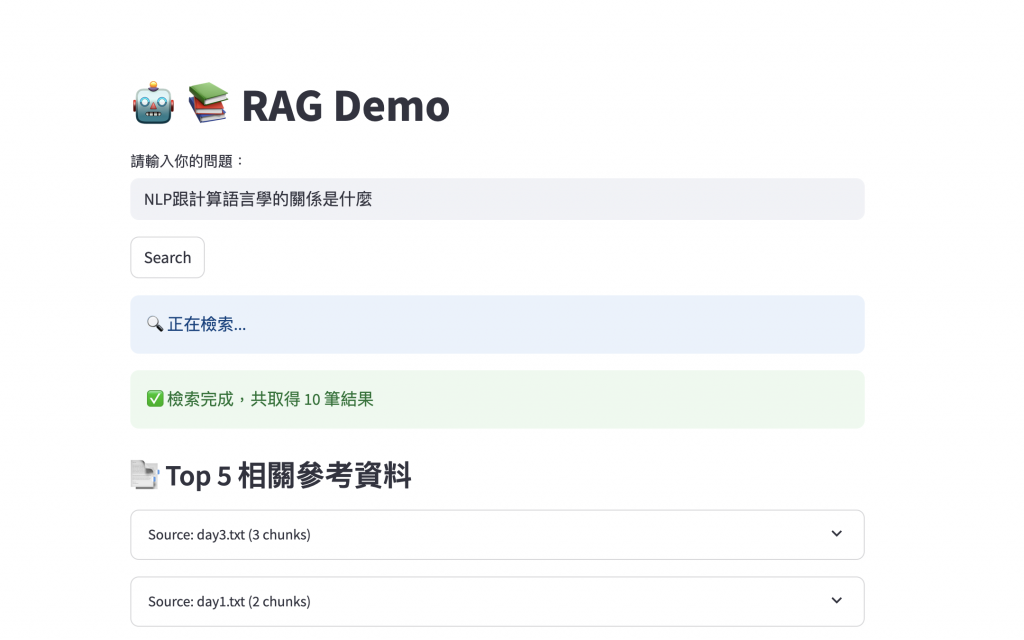Image resolution: width=1024 pixels, height=640 pixels.
Task: Expand the day1.txt source chevron
Action: pyautogui.click(x=837, y=601)
